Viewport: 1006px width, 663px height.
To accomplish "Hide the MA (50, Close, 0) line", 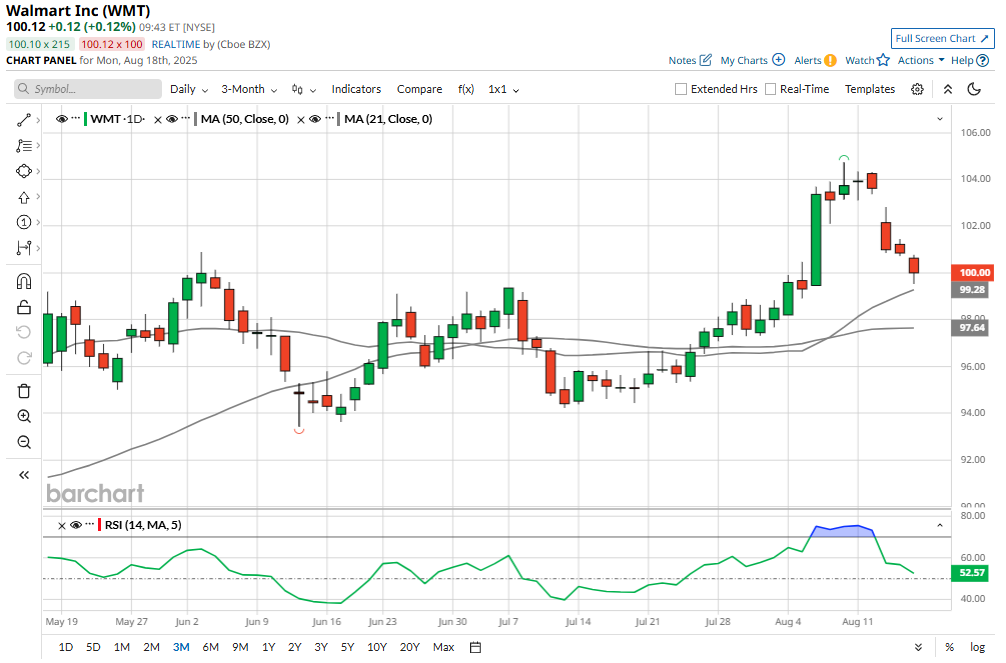I will click(x=172, y=119).
